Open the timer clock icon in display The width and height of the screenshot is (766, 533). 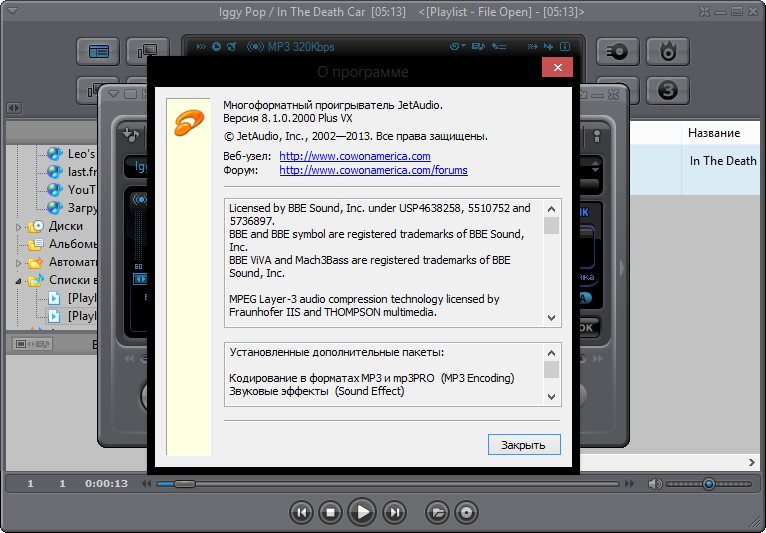tap(216, 46)
